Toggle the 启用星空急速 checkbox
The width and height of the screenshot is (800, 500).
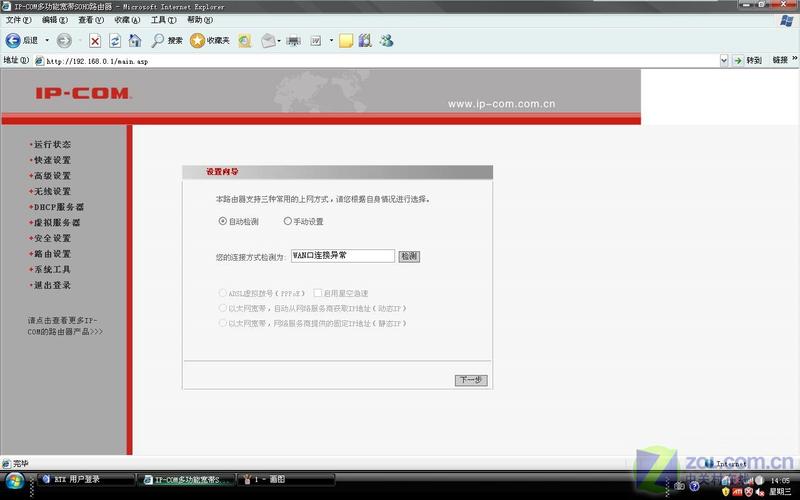coord(318,293)
